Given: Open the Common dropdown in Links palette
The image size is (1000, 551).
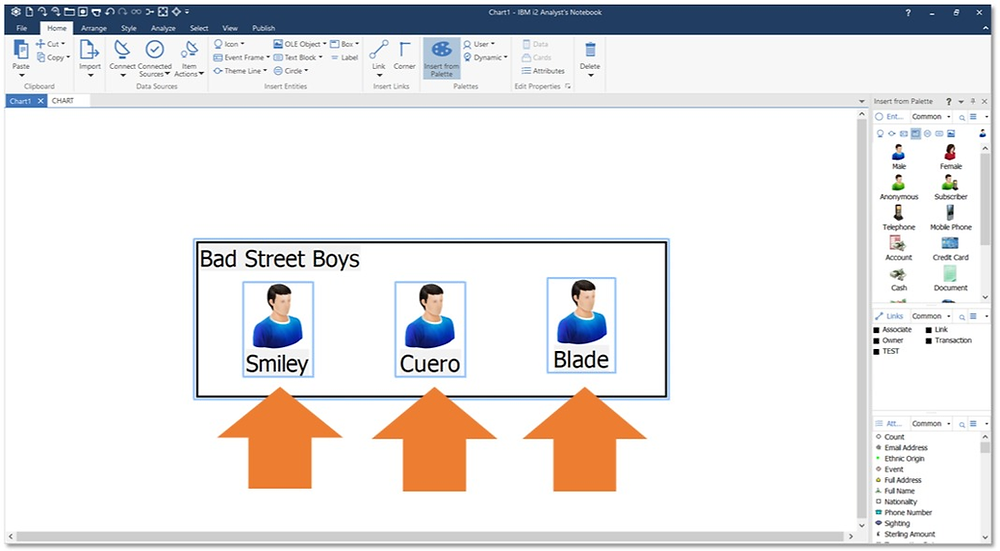Looking at the screenshot, I should [931, 316].
